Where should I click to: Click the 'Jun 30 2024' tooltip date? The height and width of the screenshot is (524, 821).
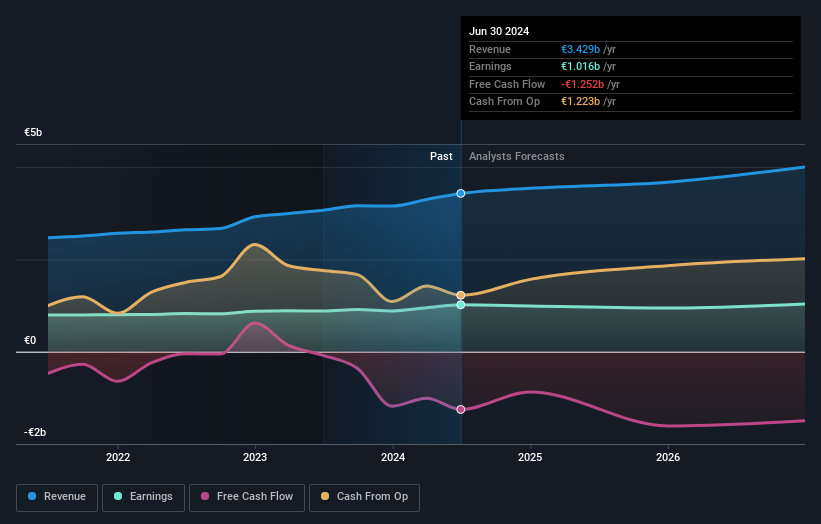click(499, 31)
